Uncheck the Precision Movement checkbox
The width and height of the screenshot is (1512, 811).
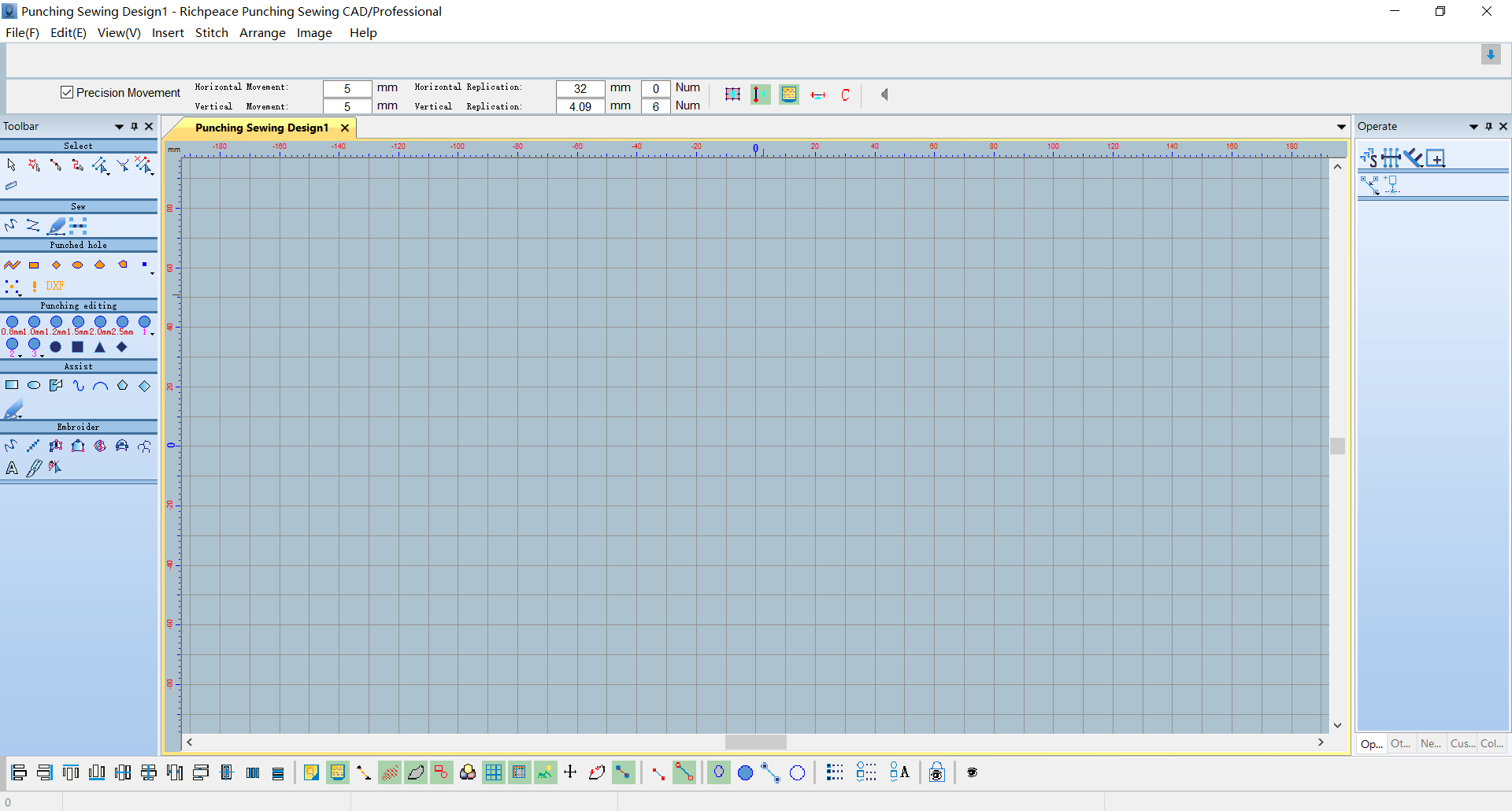pyautogui.click(x=67, y=92)
